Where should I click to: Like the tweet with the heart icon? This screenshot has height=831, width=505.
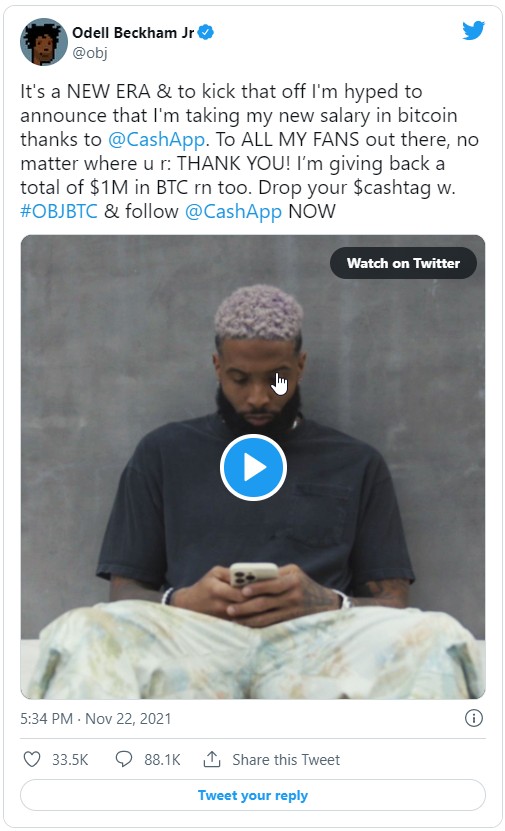tap(32, 759)
